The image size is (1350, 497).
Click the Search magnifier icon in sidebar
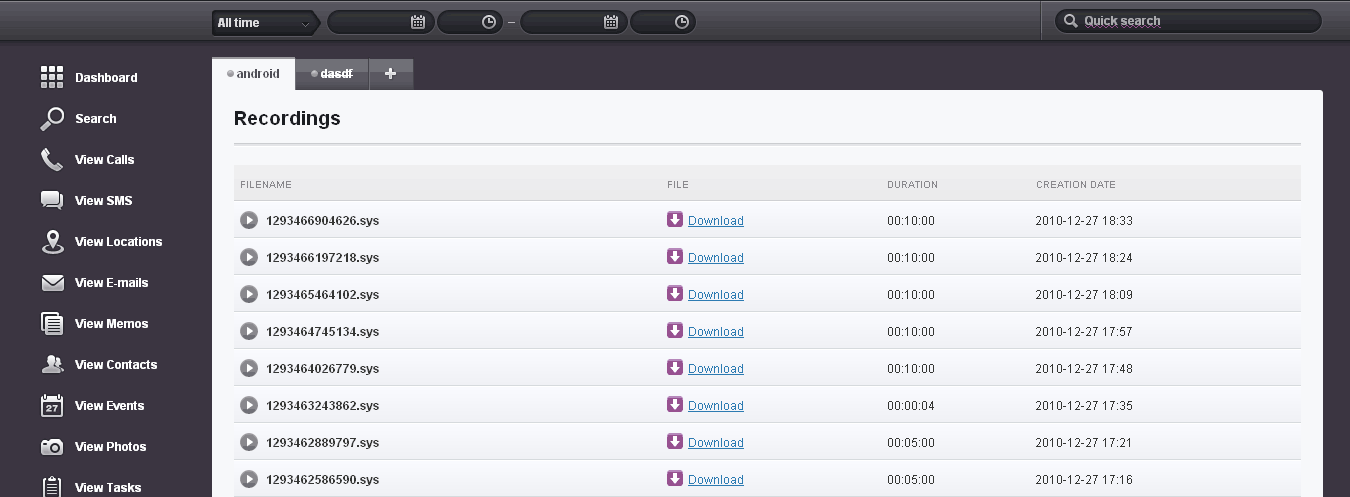52,119
